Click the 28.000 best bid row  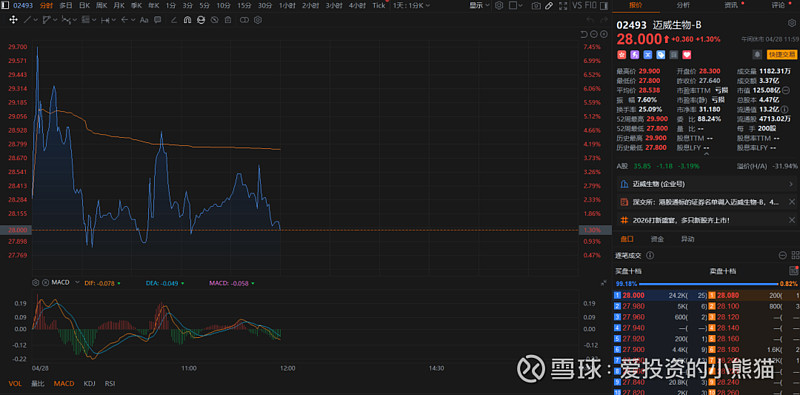click(x=660, y=295)
